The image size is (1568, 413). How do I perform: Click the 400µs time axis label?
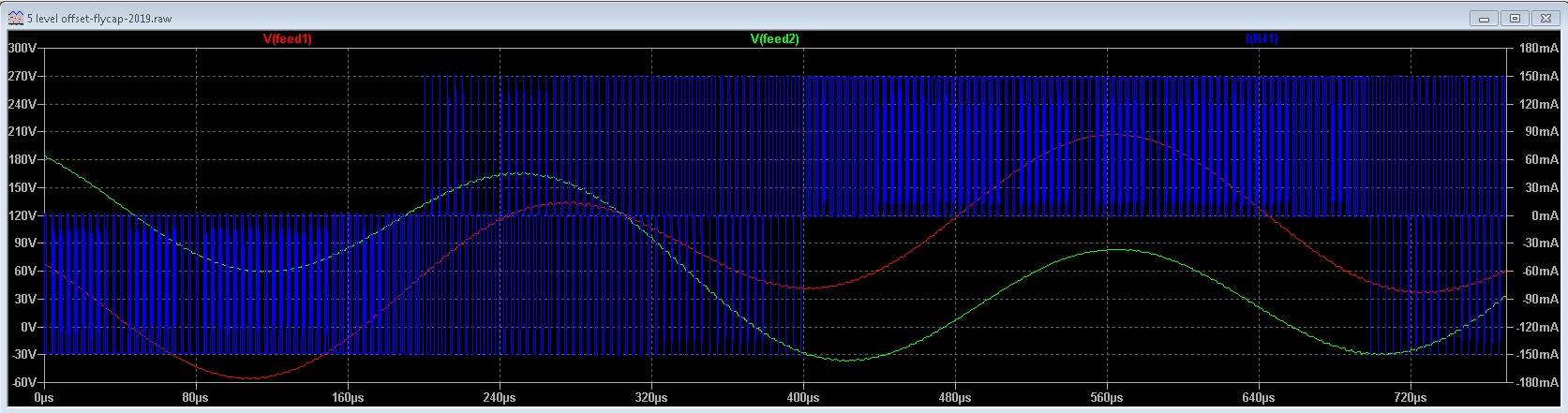click(x=803, y=398)
